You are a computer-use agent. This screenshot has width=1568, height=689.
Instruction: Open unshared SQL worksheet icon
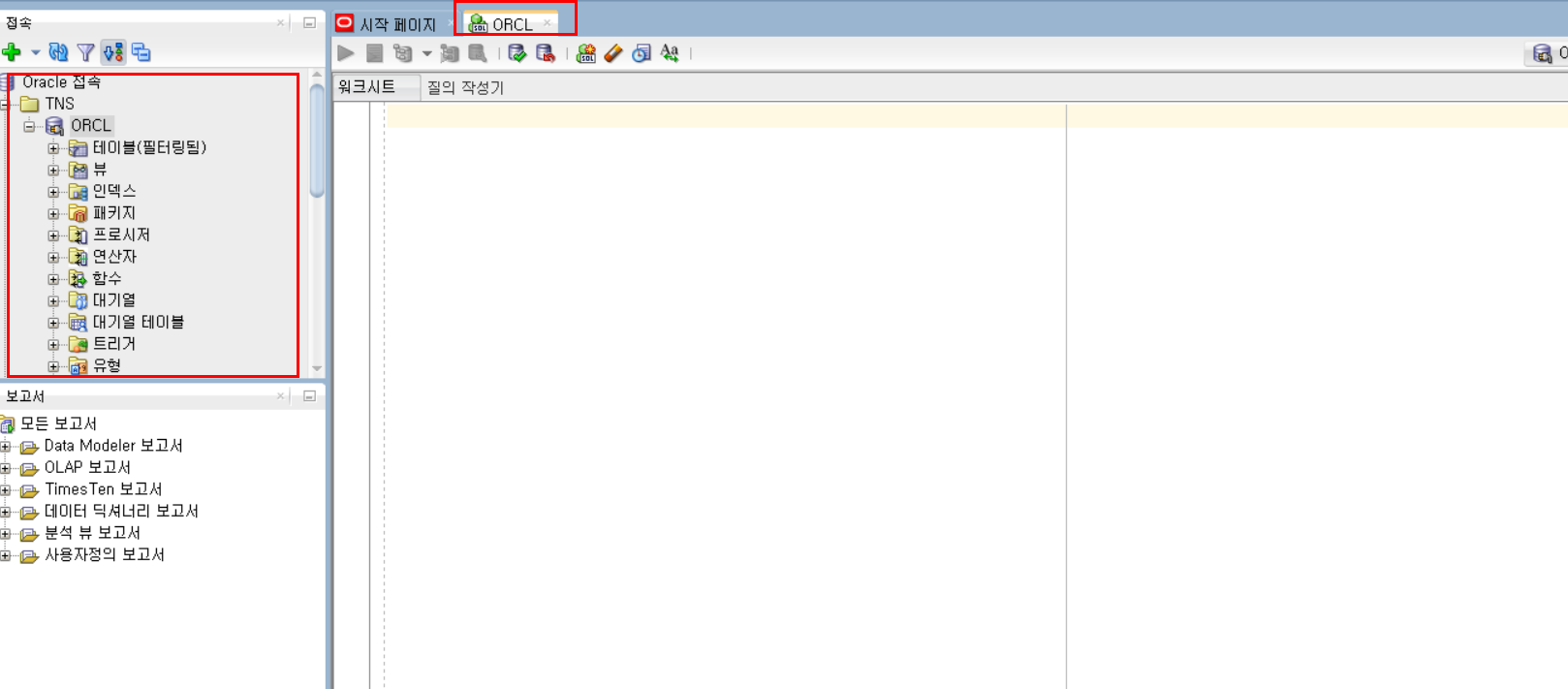point(585,53)
